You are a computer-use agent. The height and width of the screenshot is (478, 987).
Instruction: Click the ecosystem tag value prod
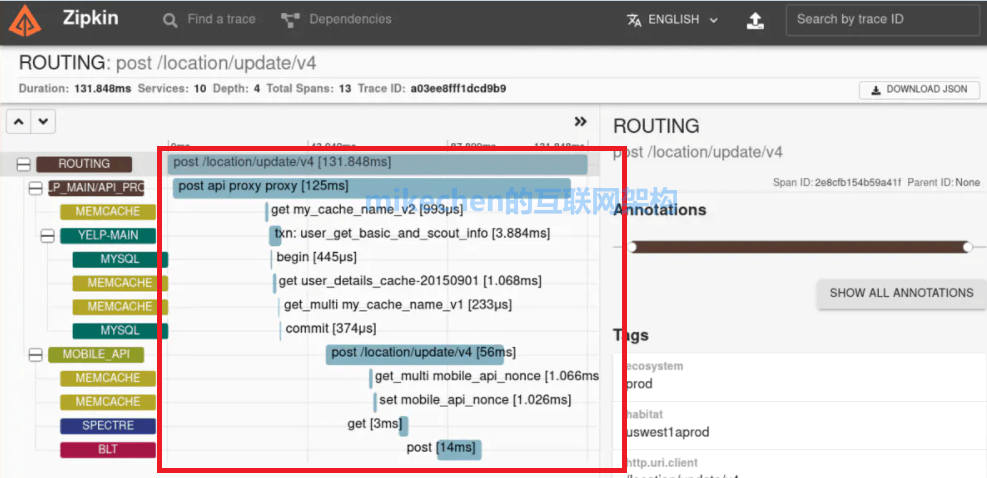point(640,384)
